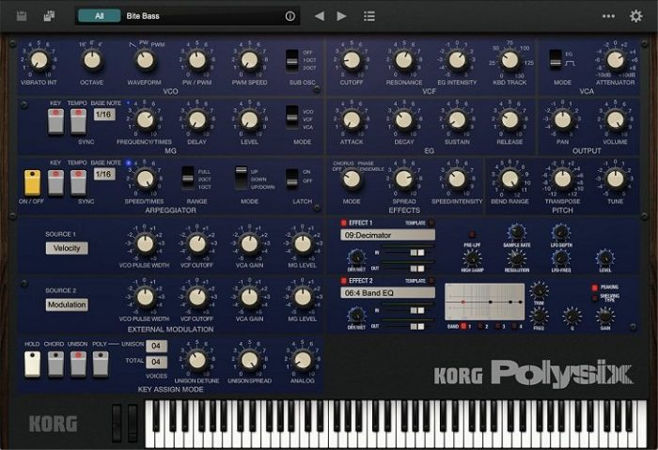The height and width of the screenshot is (450, 658).
Task: Go to the next preset arrow
Action: coord(342,16)
